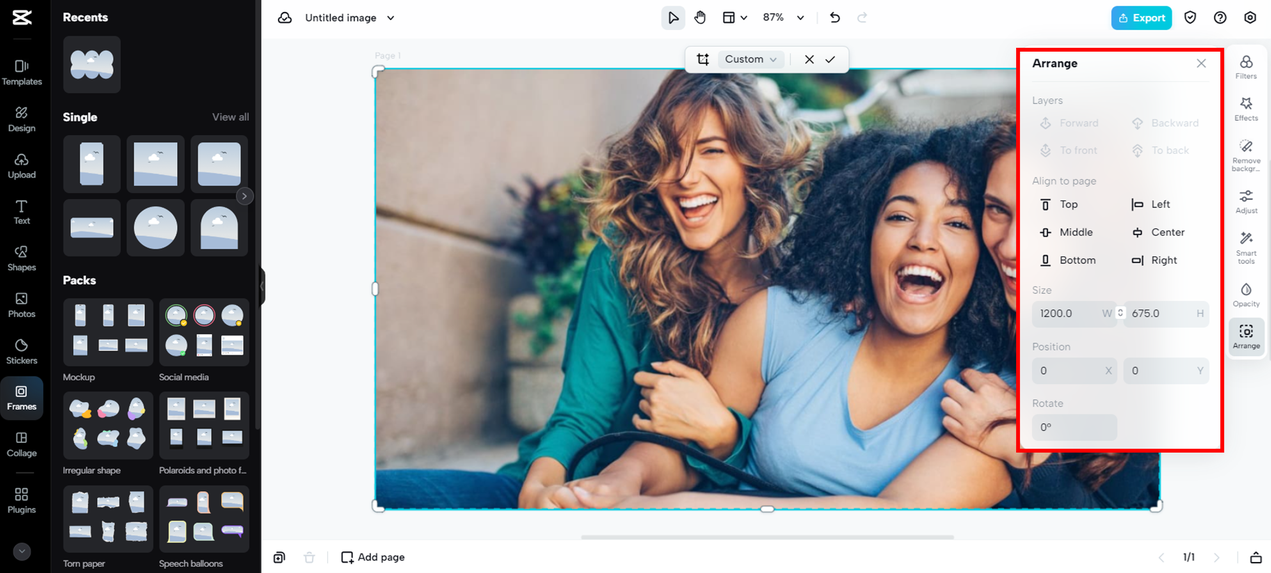Open the Torn paper frame pack
Viewport: 1271px width, 573px height.
coord(108,519)
